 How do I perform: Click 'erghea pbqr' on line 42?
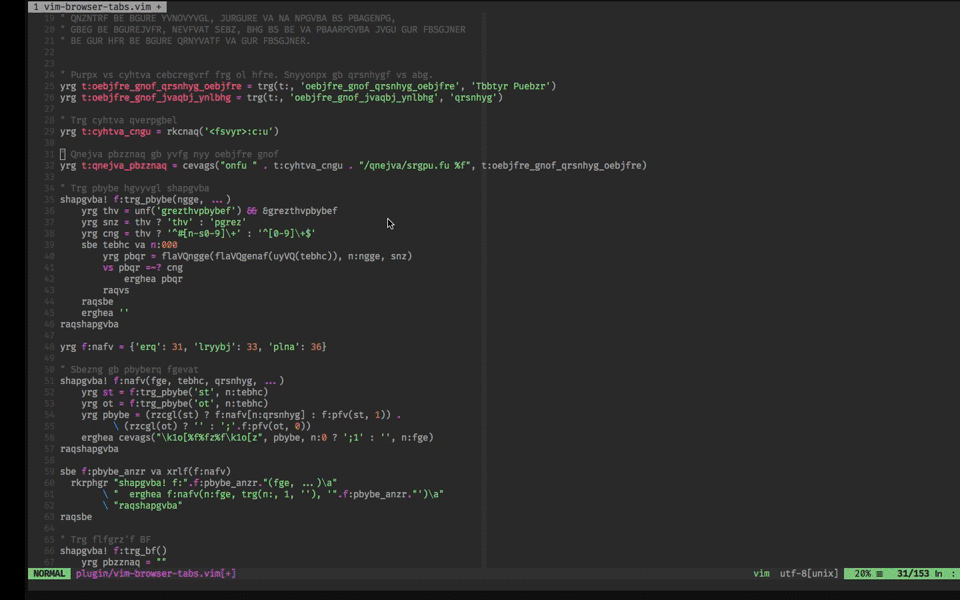153,279
